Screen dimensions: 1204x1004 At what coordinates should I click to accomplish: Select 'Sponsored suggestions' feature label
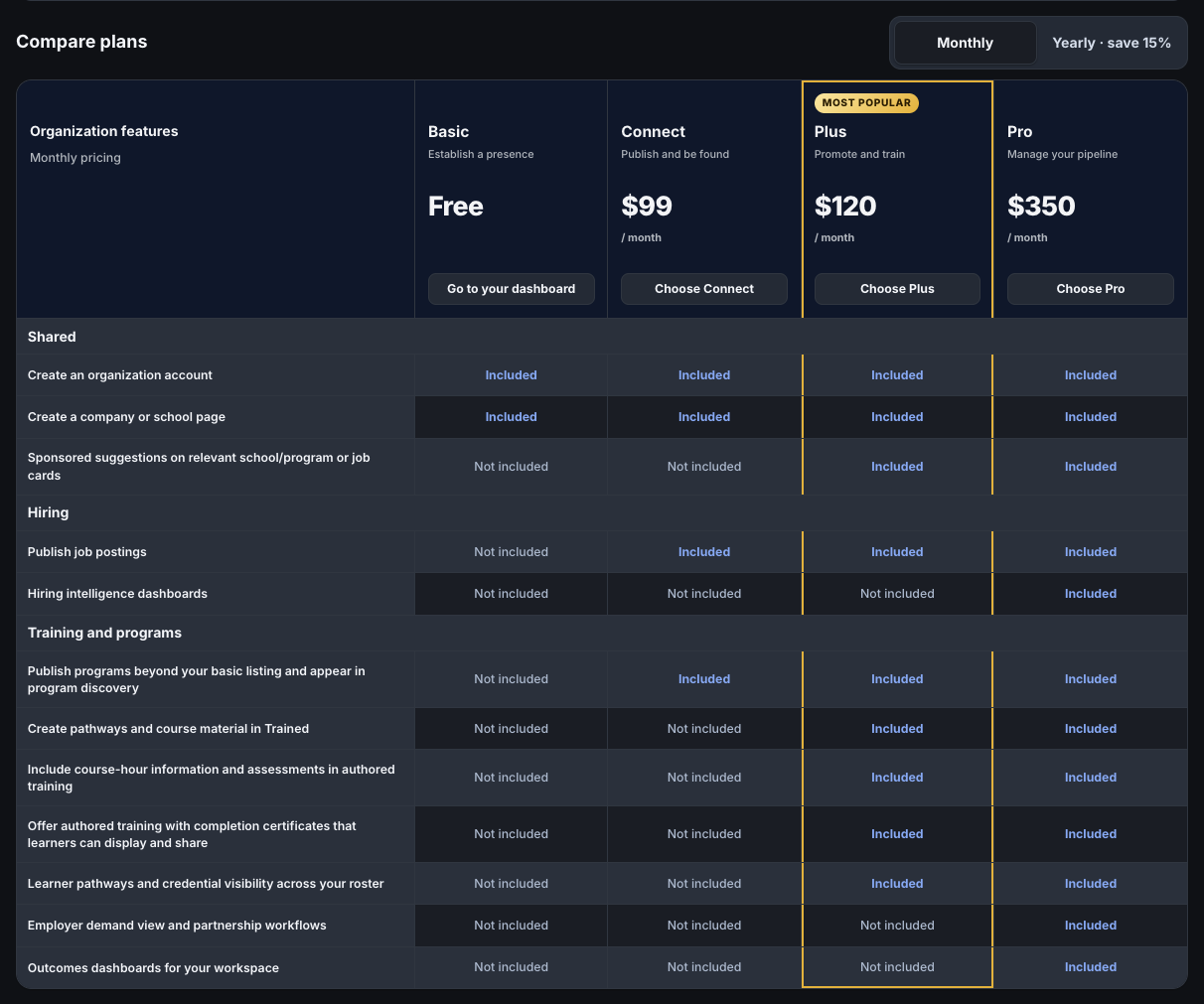coord(199,467)
